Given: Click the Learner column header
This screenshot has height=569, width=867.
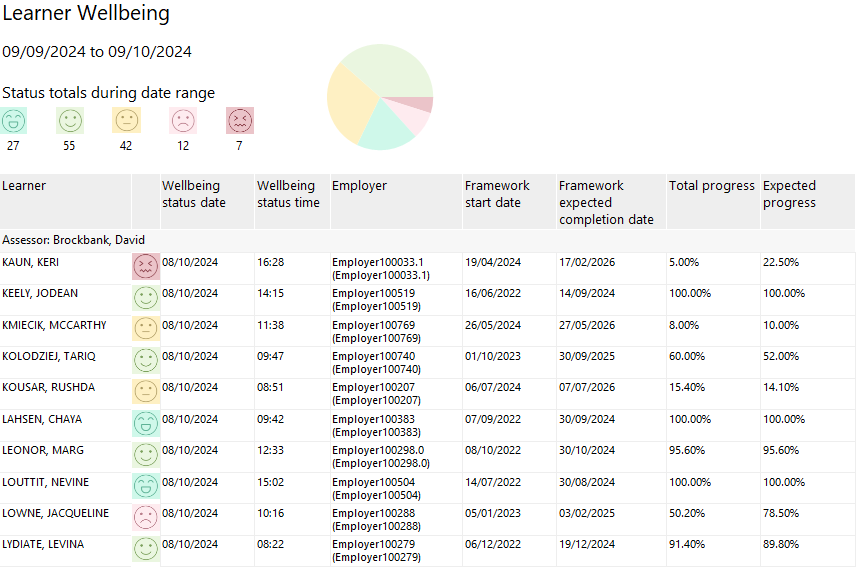Looking at the screenshot, I should pos(24,186).
